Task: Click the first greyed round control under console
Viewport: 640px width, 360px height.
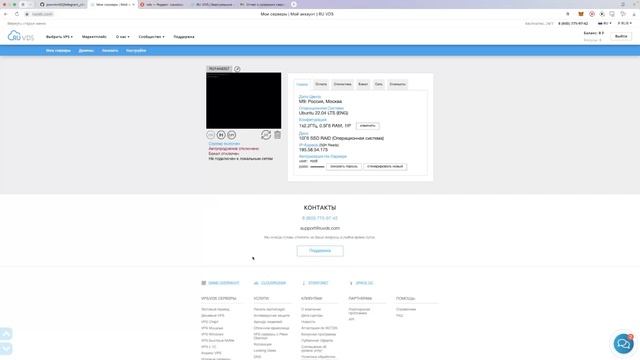Action: point(210,135)
